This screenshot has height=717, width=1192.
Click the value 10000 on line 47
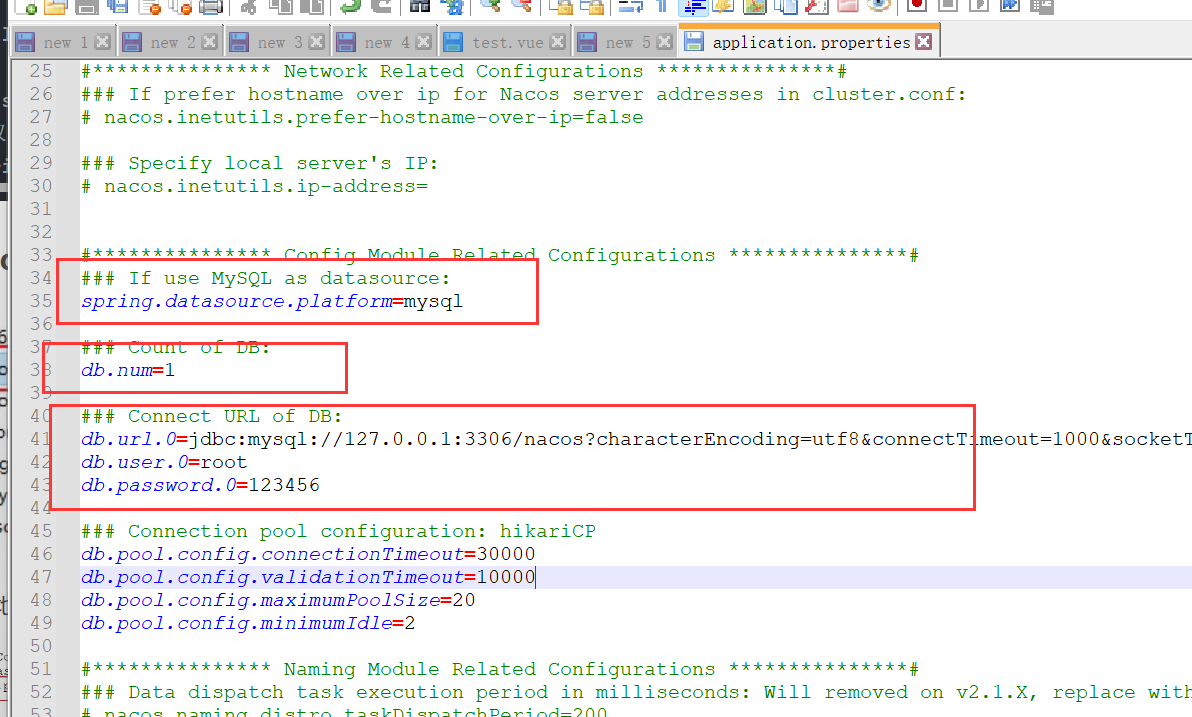click(506, 577)
